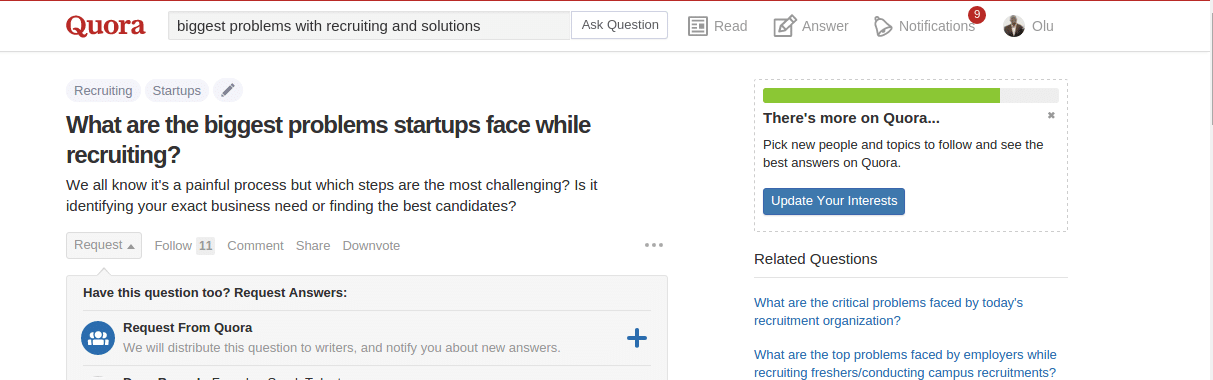
Task: Click the Comment link
Action: click(255, 245)
